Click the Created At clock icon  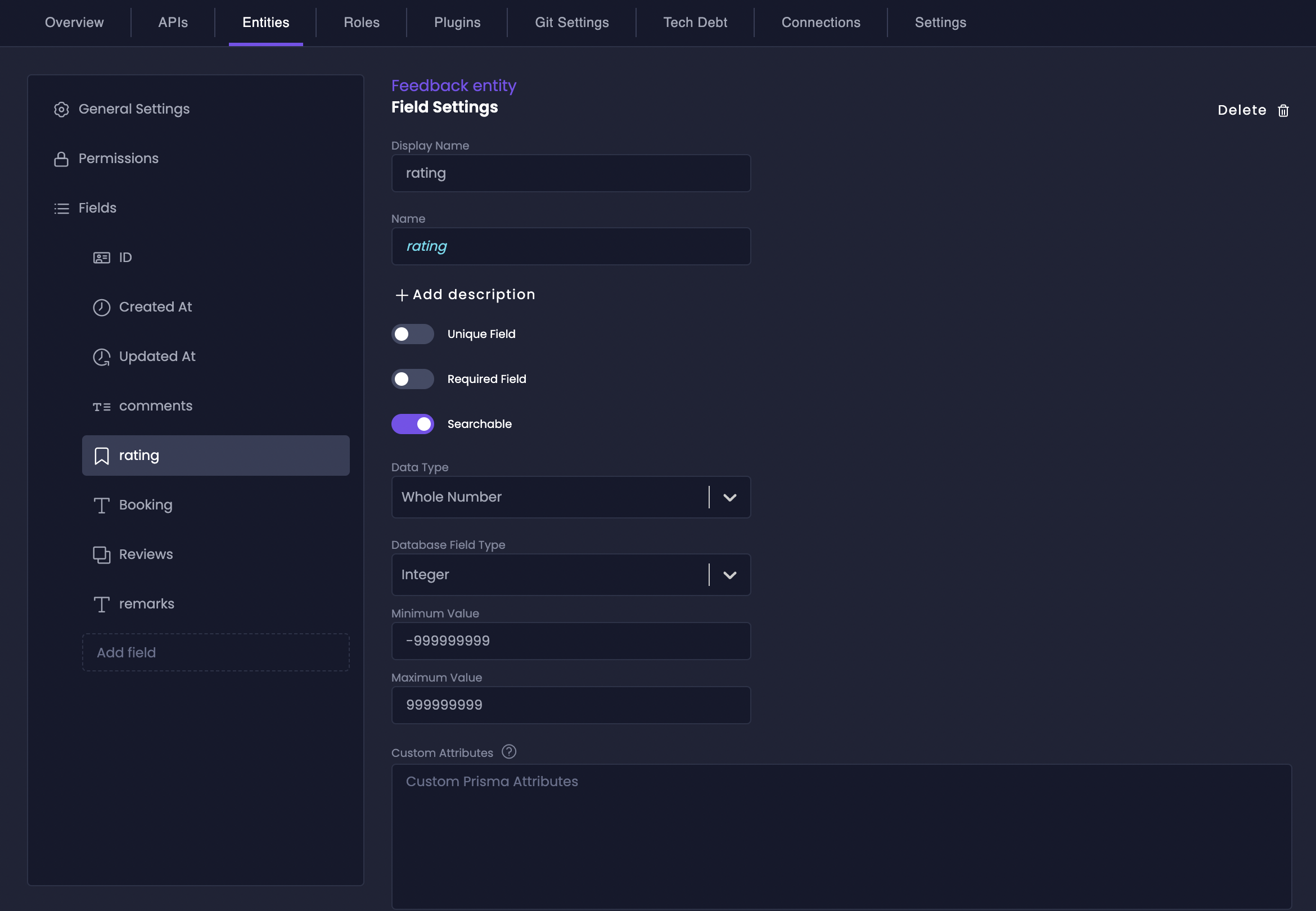pos(102,307)
